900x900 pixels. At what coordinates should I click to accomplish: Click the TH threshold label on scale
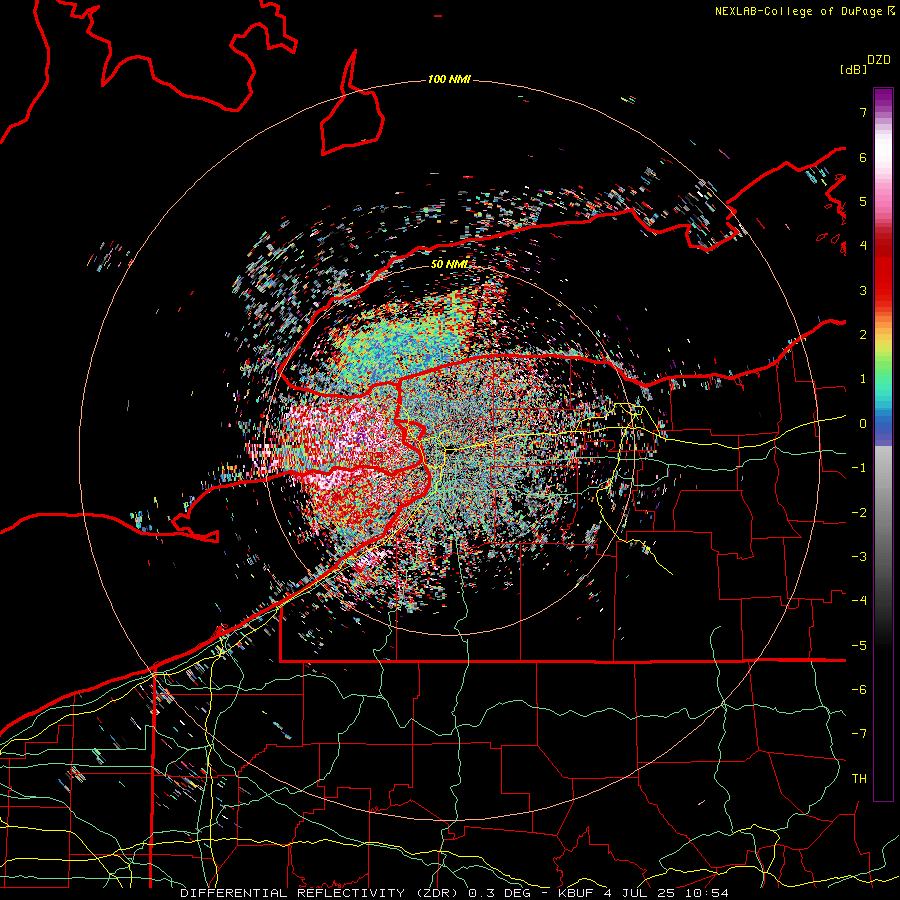[x=859, y=779]
